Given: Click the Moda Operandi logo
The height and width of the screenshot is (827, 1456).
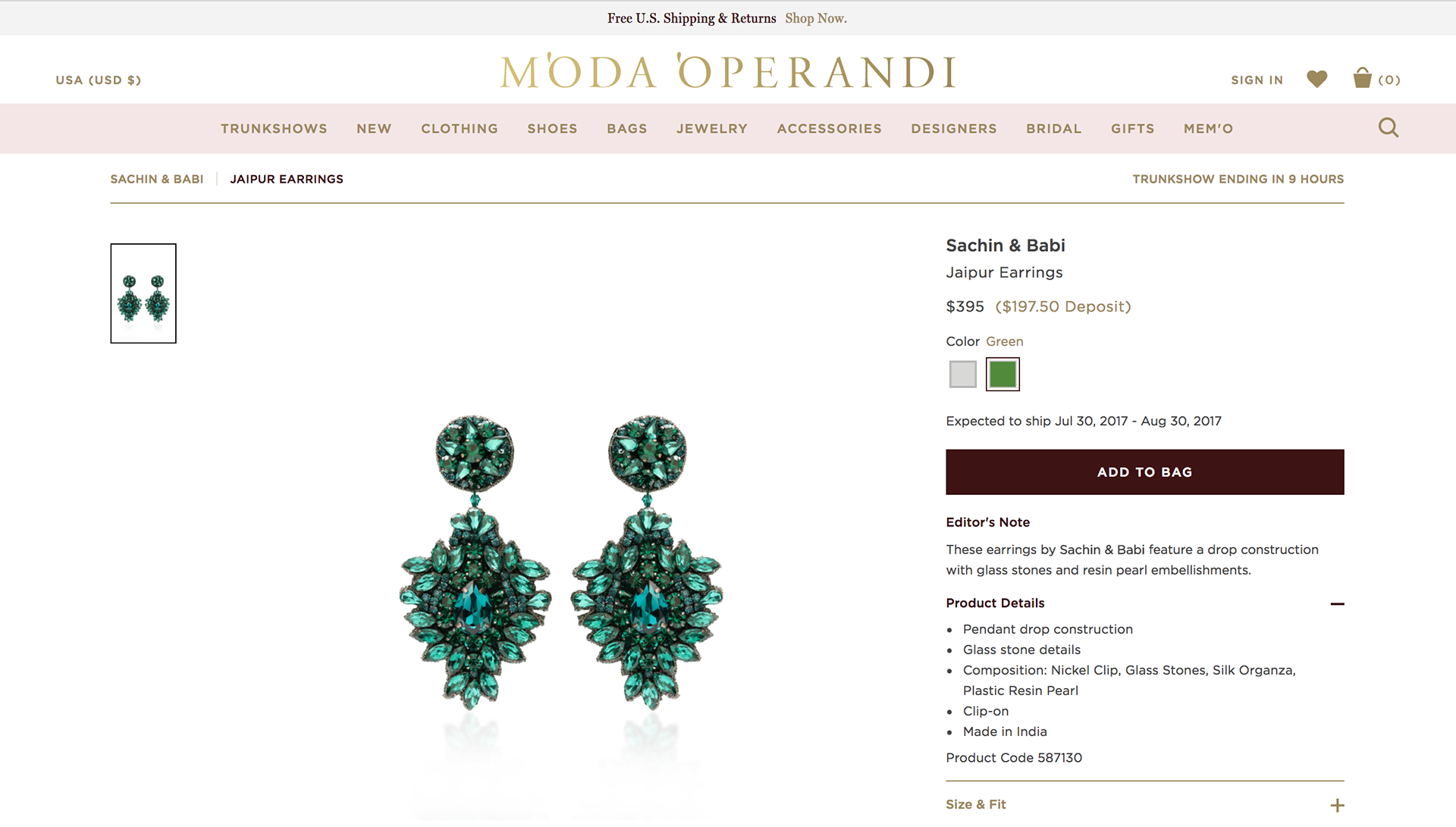Looking at the screenshot, I should pyautogui.click(x=728, y=71).
